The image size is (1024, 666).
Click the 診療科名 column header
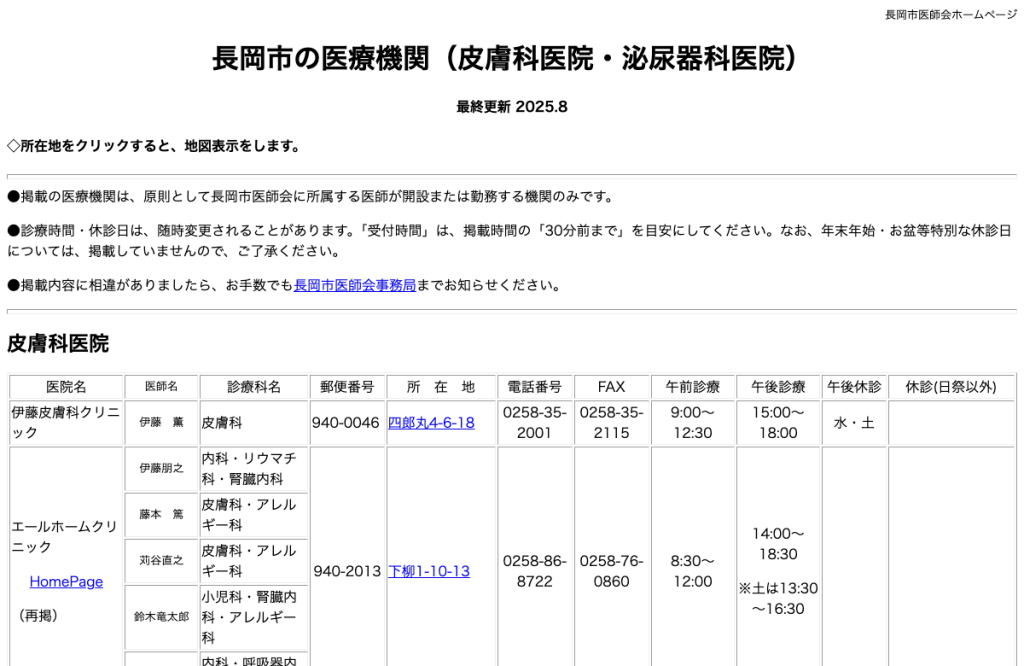tap(254, 387)
